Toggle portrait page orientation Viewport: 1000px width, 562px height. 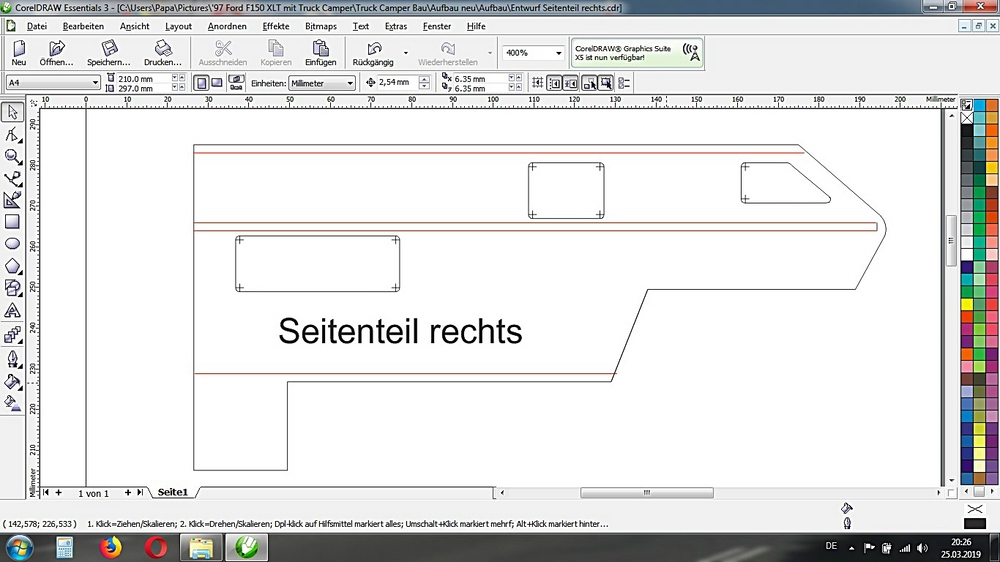tap(201, 83)
